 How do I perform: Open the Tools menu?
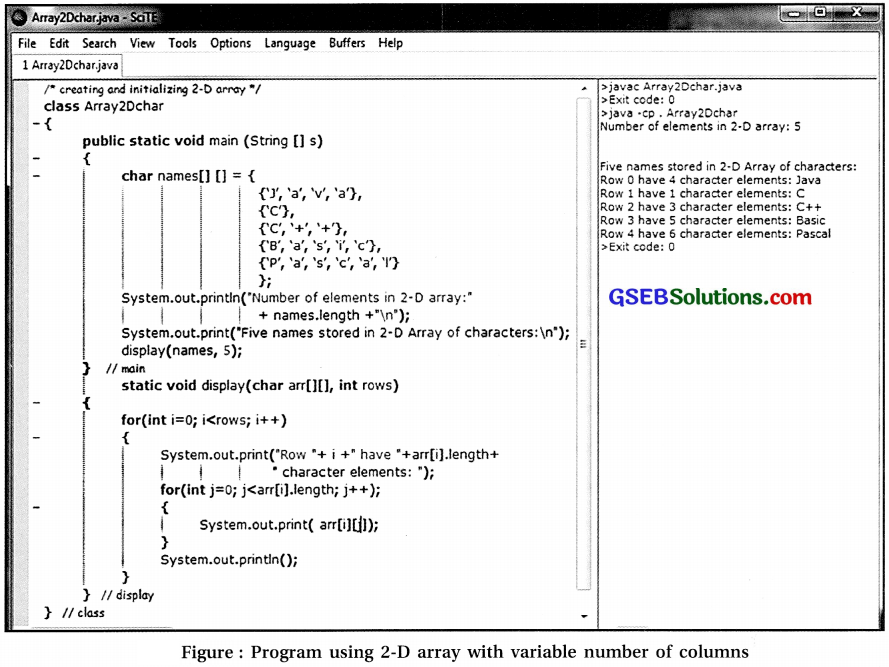[x=181, y=43]
